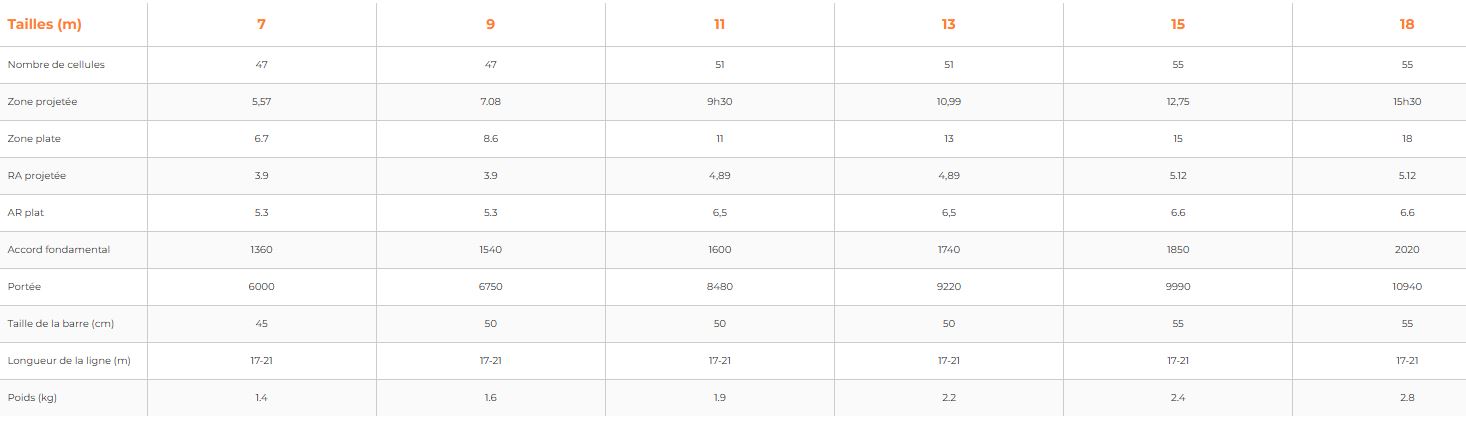Screen dimensions: 1466x437
Task: Select the 2020 accord fondamental cell
Action: 1407,250
